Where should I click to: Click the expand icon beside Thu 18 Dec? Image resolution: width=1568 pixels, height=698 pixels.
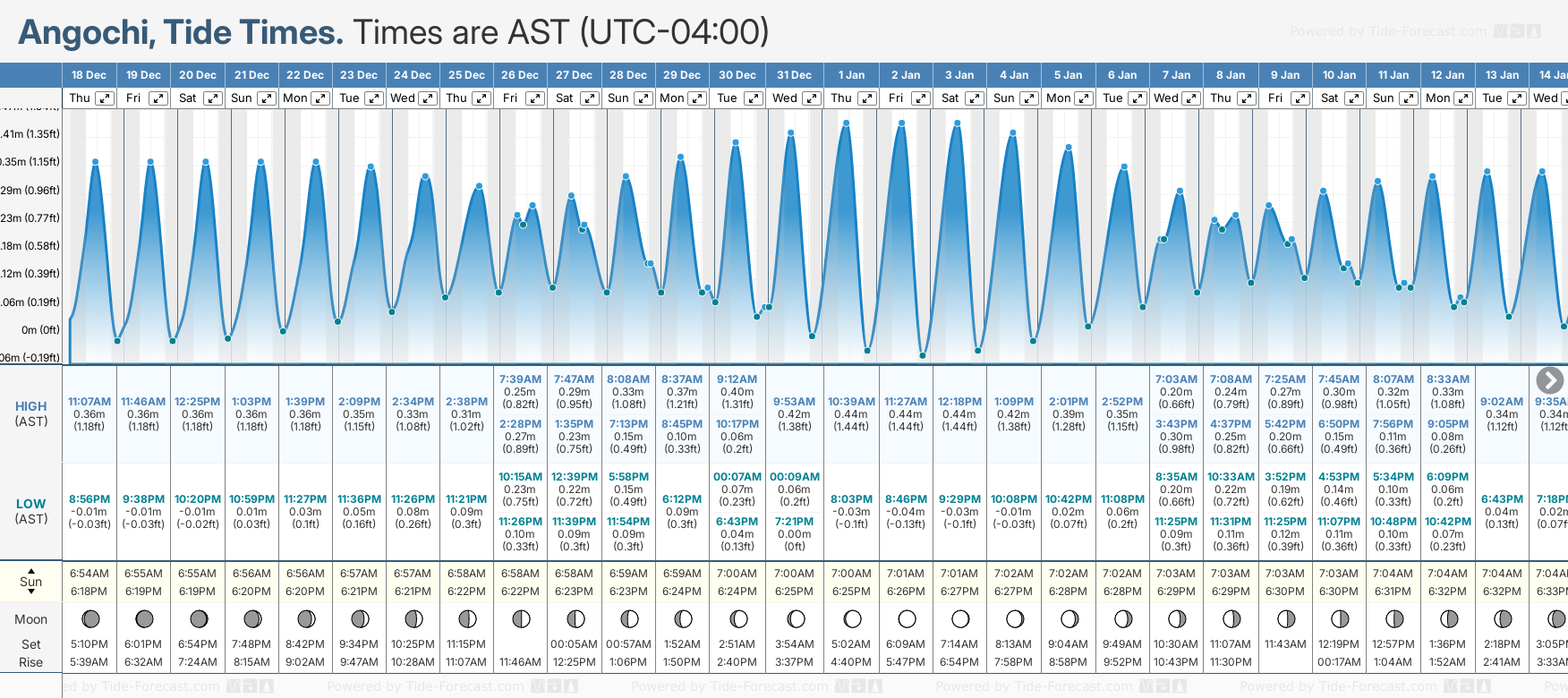[x=105, y=98]
